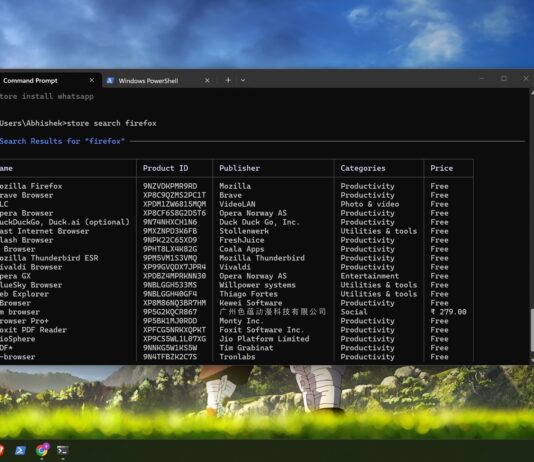Select 'Kewei Software' publisher cell
534x462 pixels.
click(251, 303)
